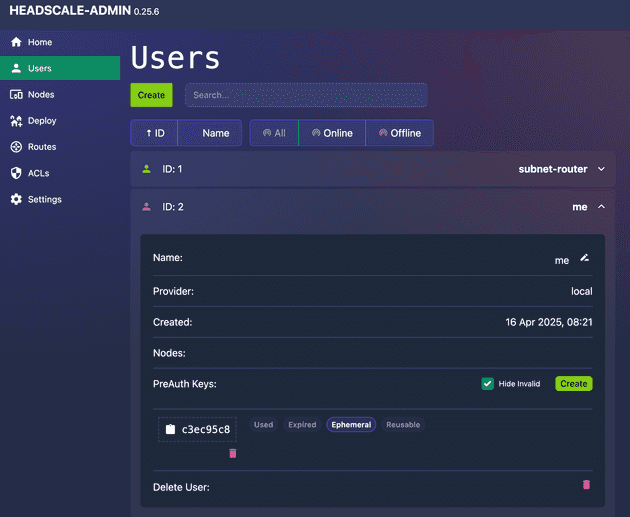
Task: Click the pencil icon to edit user name
Action: [585, 259]
